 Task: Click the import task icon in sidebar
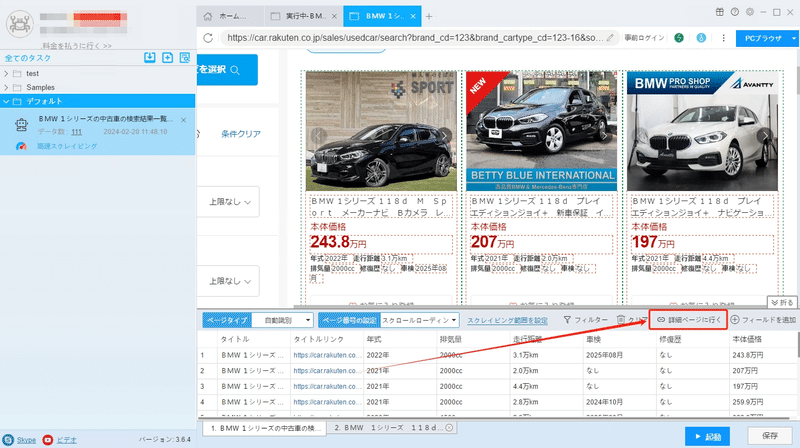(149, 58)
